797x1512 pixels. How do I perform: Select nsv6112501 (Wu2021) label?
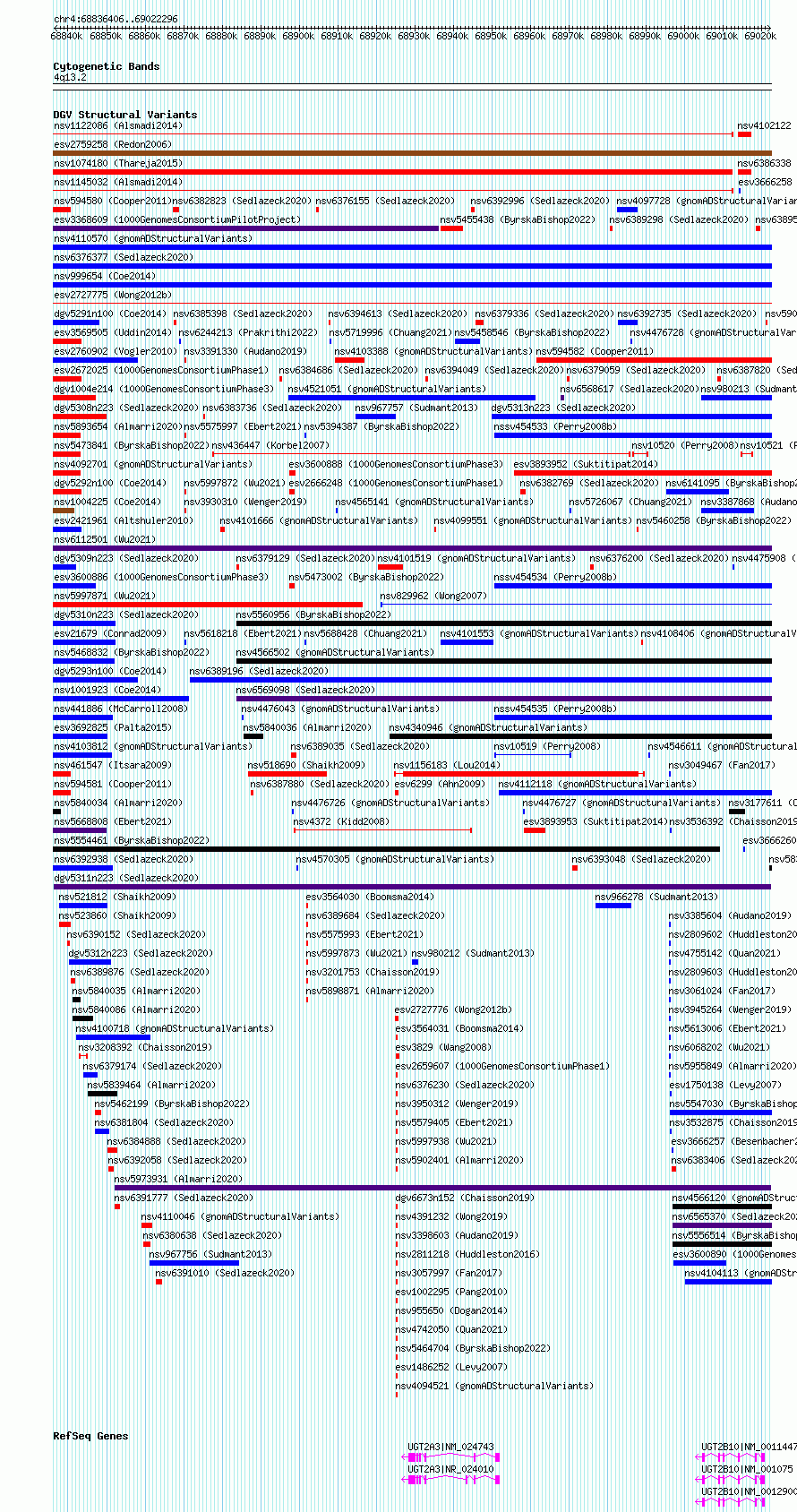pos(104,539)
